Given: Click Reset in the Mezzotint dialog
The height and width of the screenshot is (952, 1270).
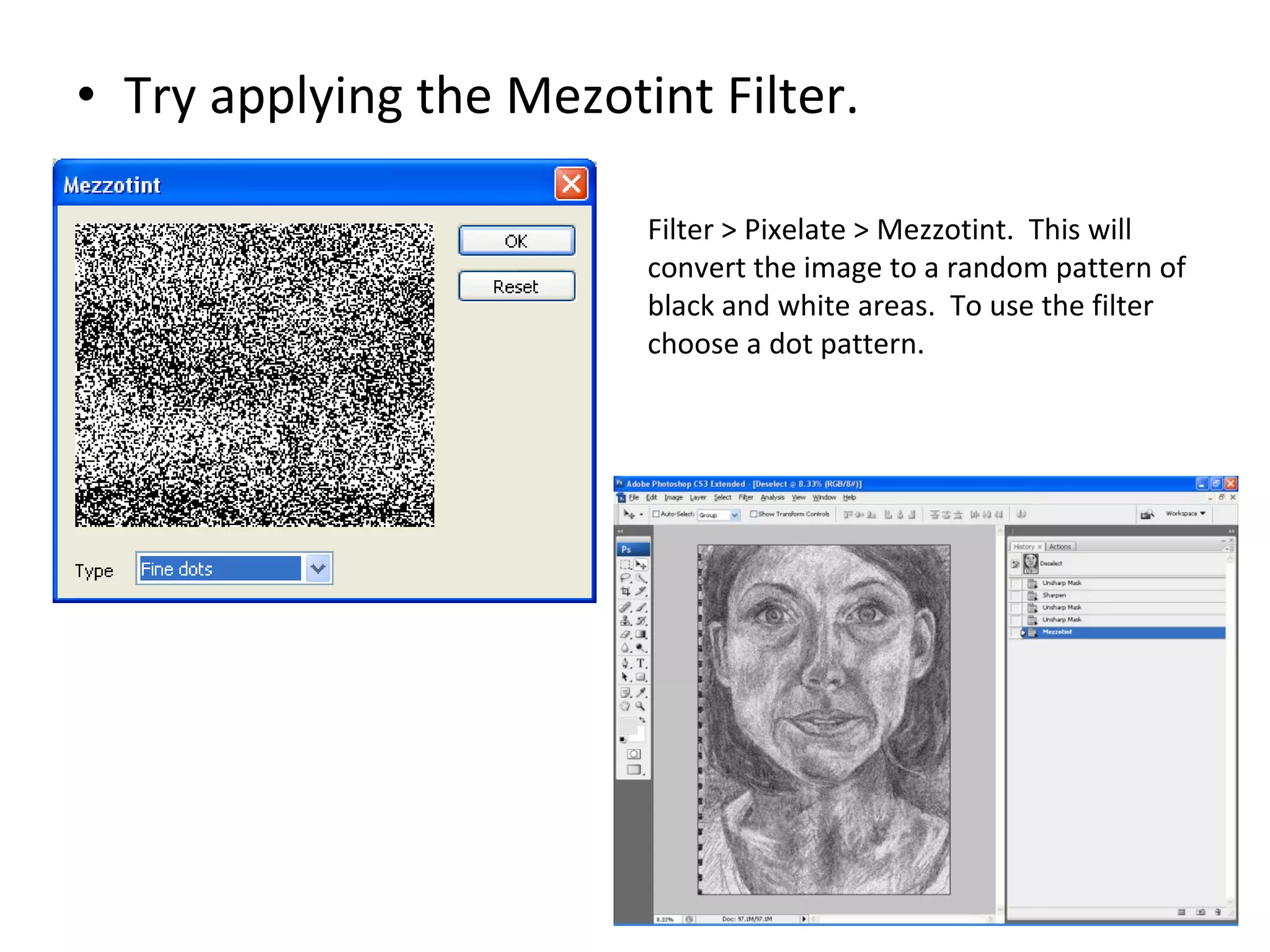Looking at the screenshot, I should pos(517,286).
